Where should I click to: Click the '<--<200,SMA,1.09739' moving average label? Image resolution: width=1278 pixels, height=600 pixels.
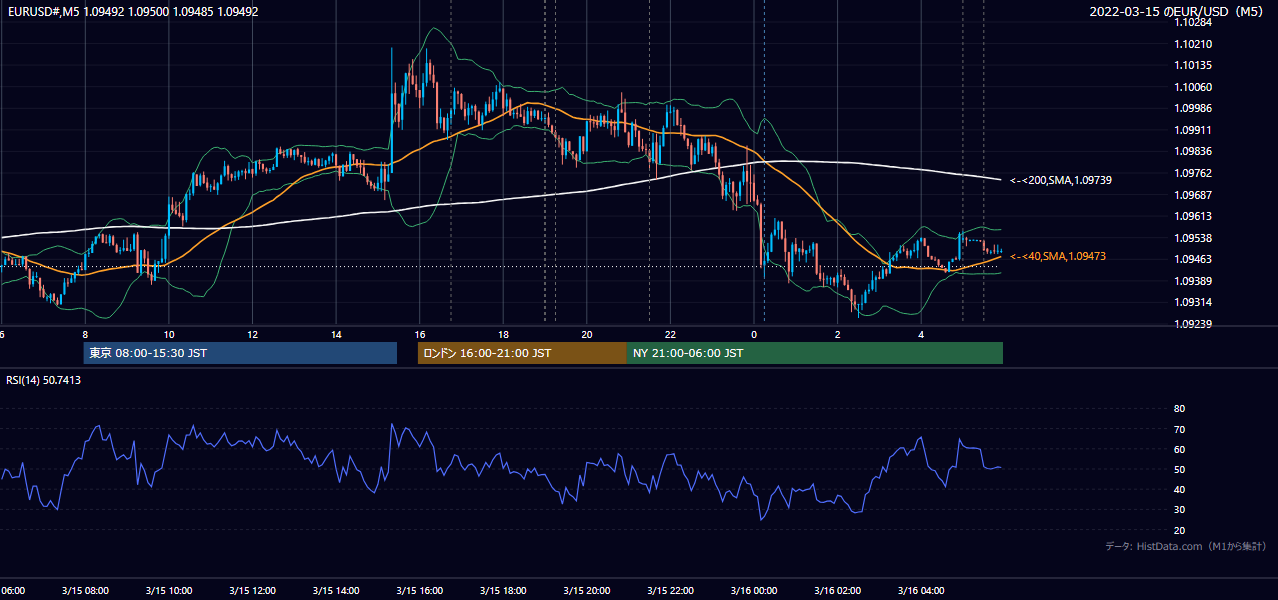tap(1061, 180)
